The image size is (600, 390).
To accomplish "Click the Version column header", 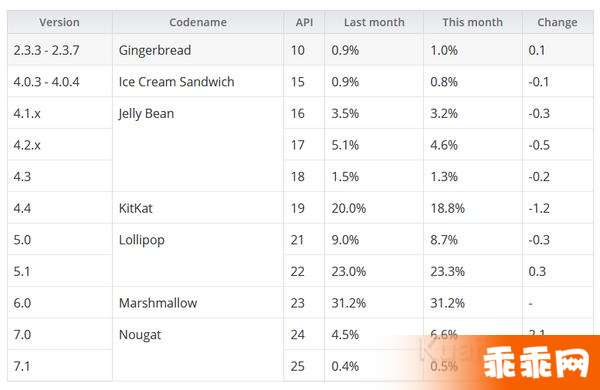I will pyautogui.click(x=60, y=22).
